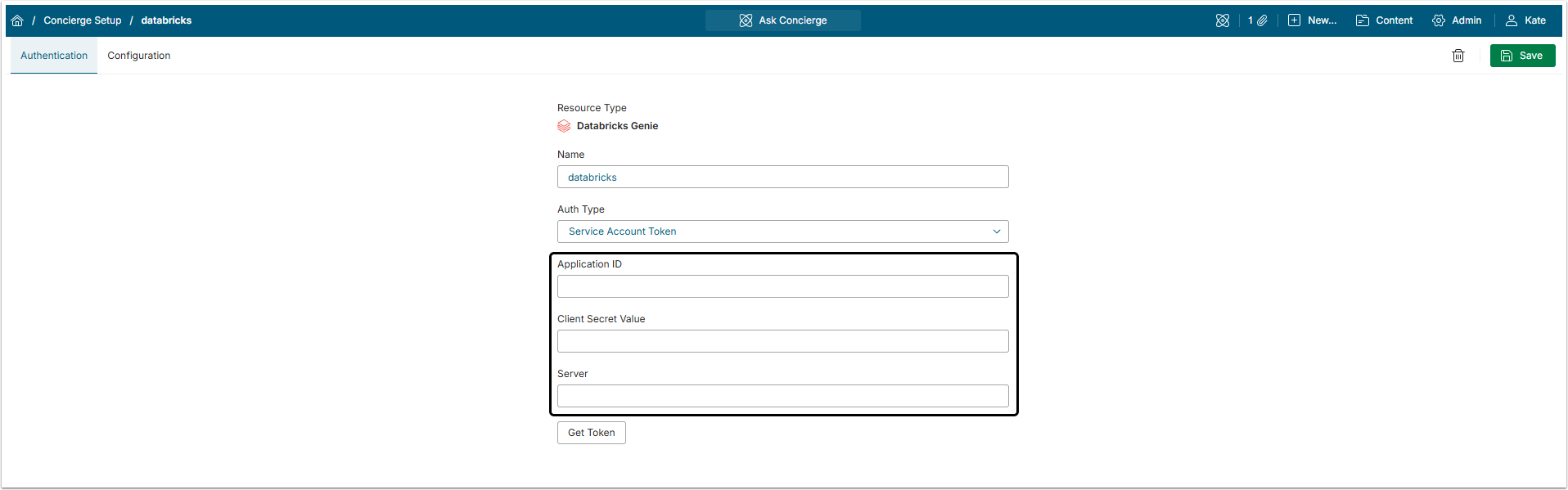Open the New... menu
Image resolution: width=1568 pixels, height=490 pixels.
click(1313, 20)
